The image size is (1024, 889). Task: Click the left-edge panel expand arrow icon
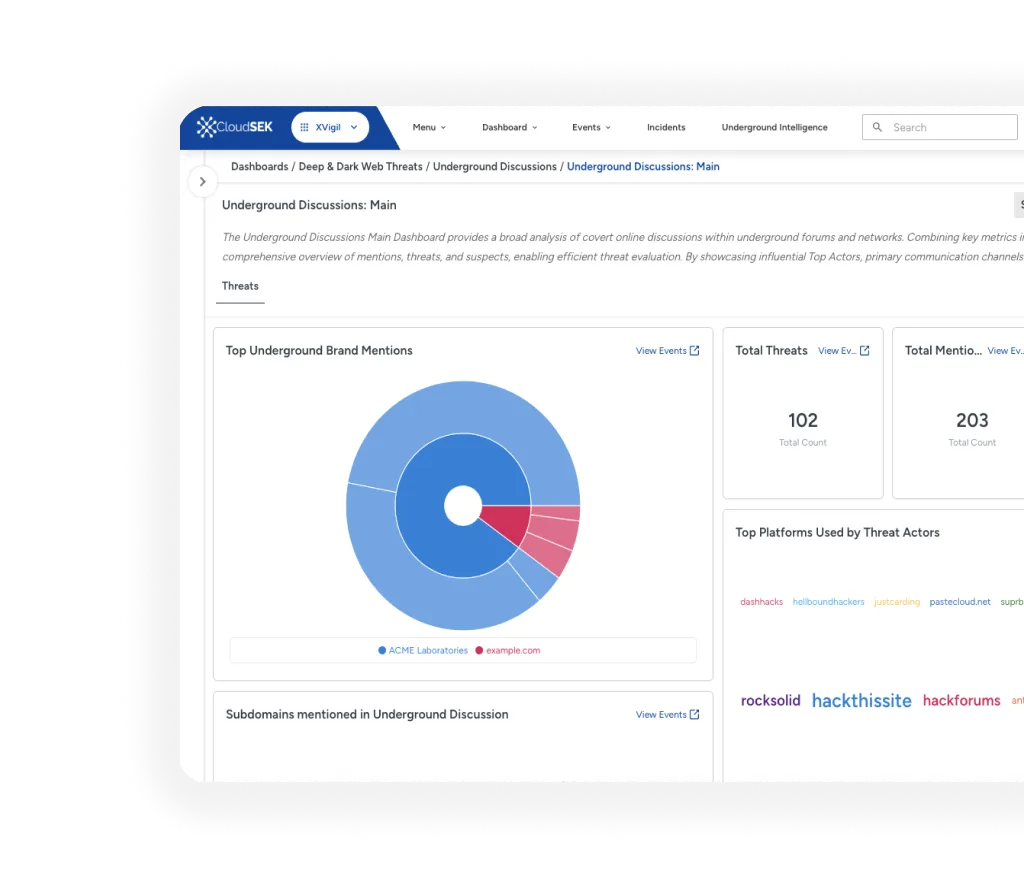(202, 181)
